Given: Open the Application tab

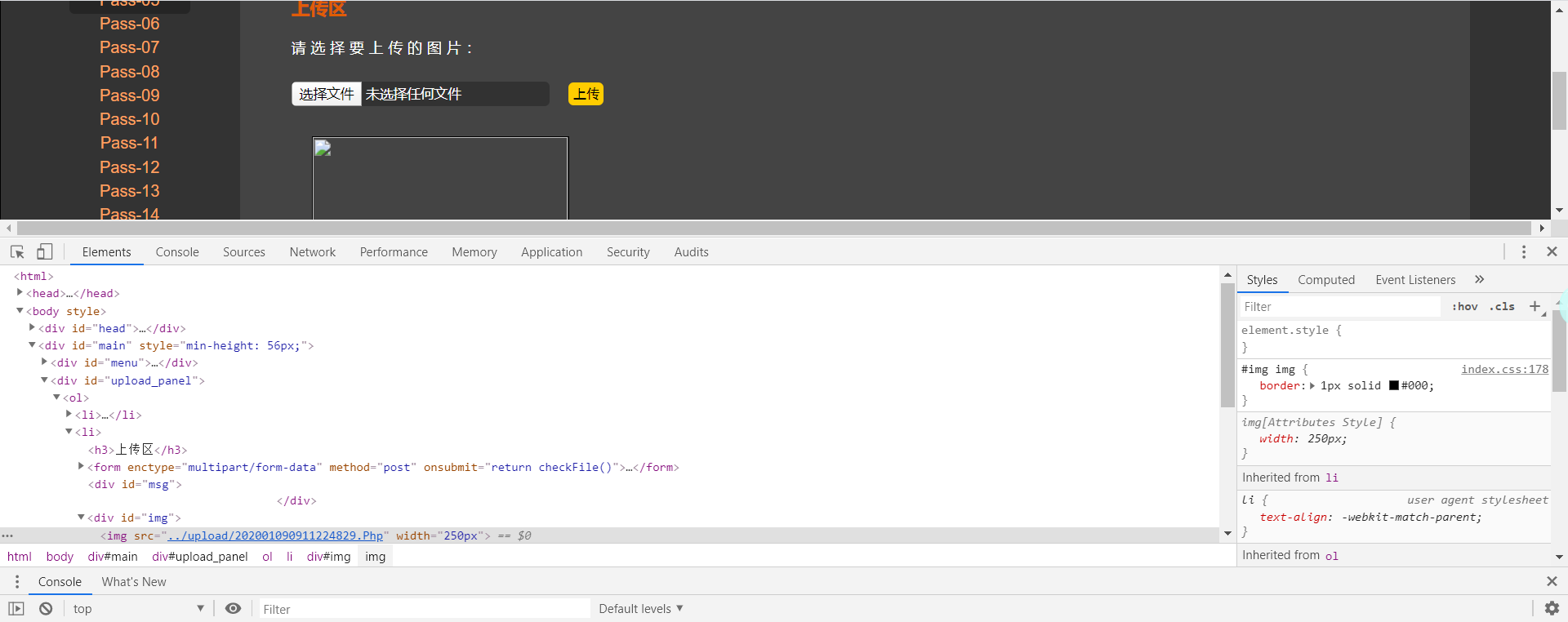Looking at the screenshot, I should 552,252.
